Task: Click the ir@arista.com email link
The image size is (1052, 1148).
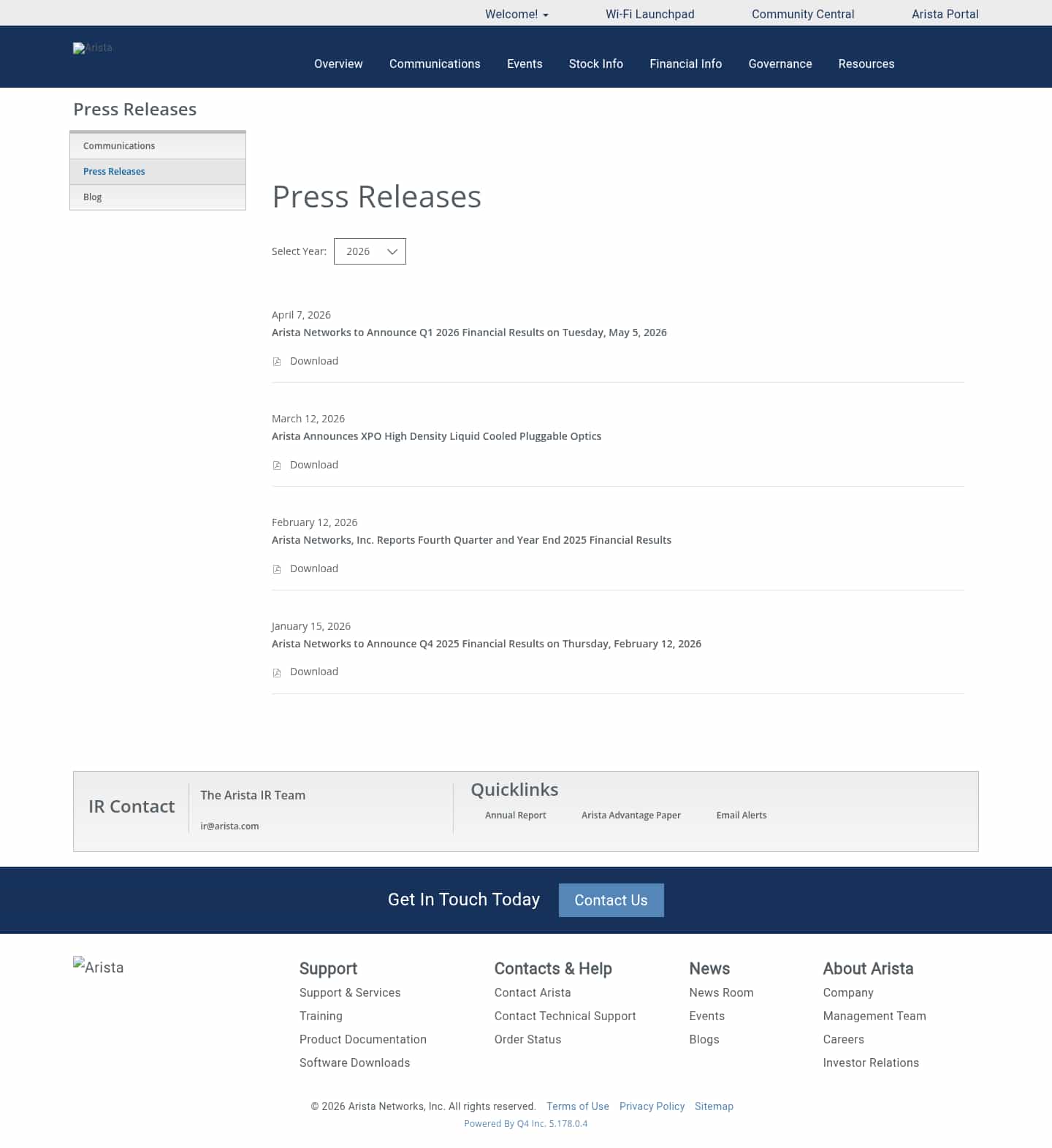Action: click(x=229, y=826)
